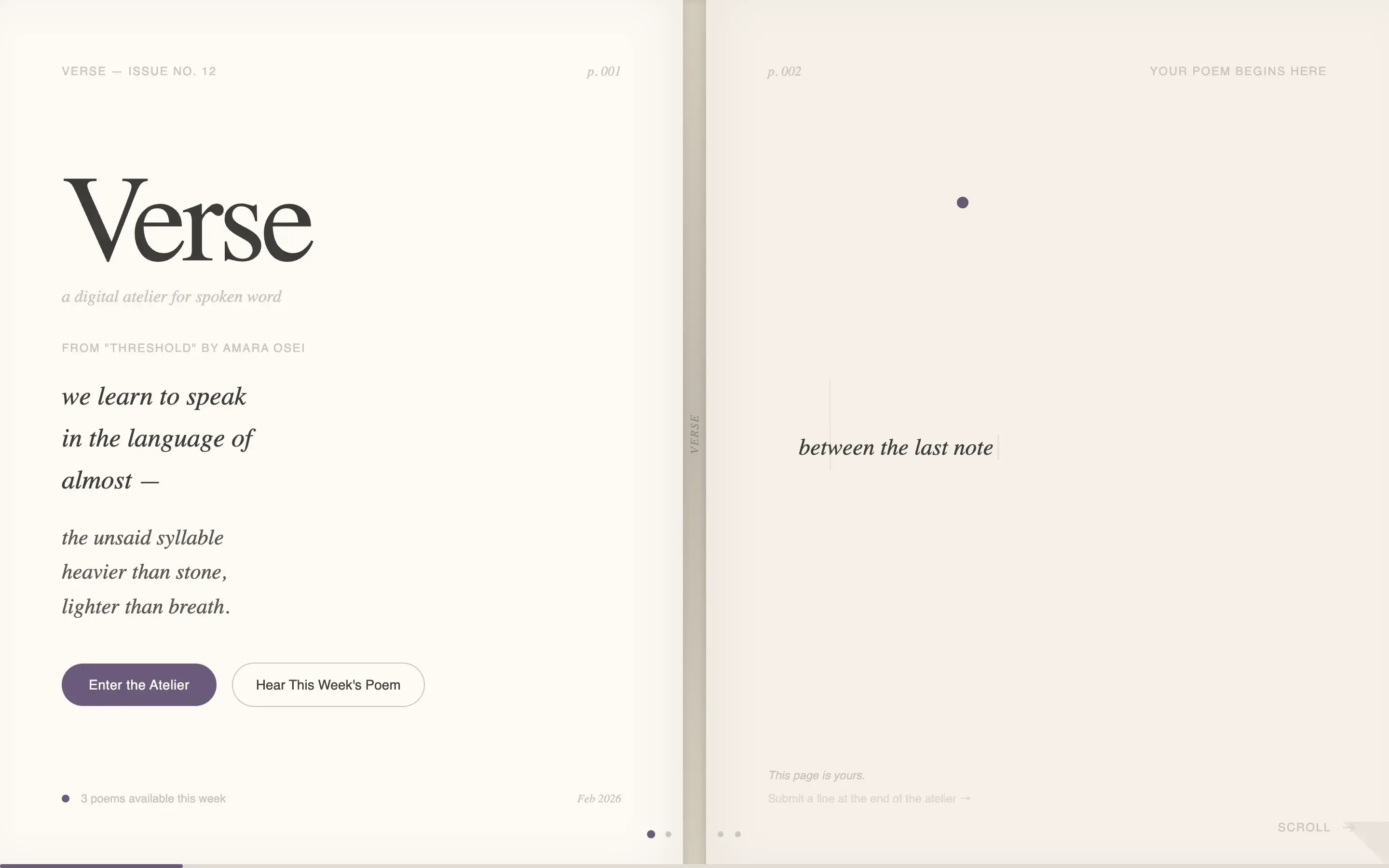1389x868 pixels.
Task: Select the second pagination dot, right page
Action: pos(738,834)
